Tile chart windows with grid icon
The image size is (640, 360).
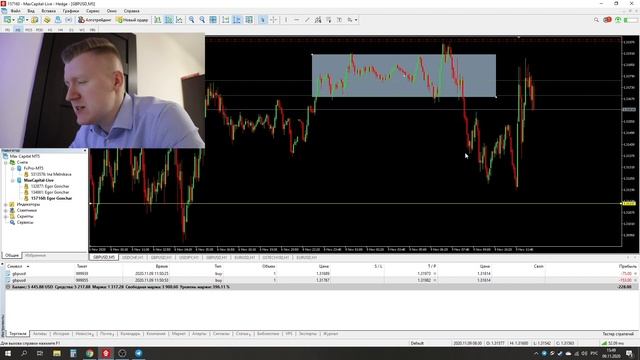pyautogui.click(x=213, y=20)
